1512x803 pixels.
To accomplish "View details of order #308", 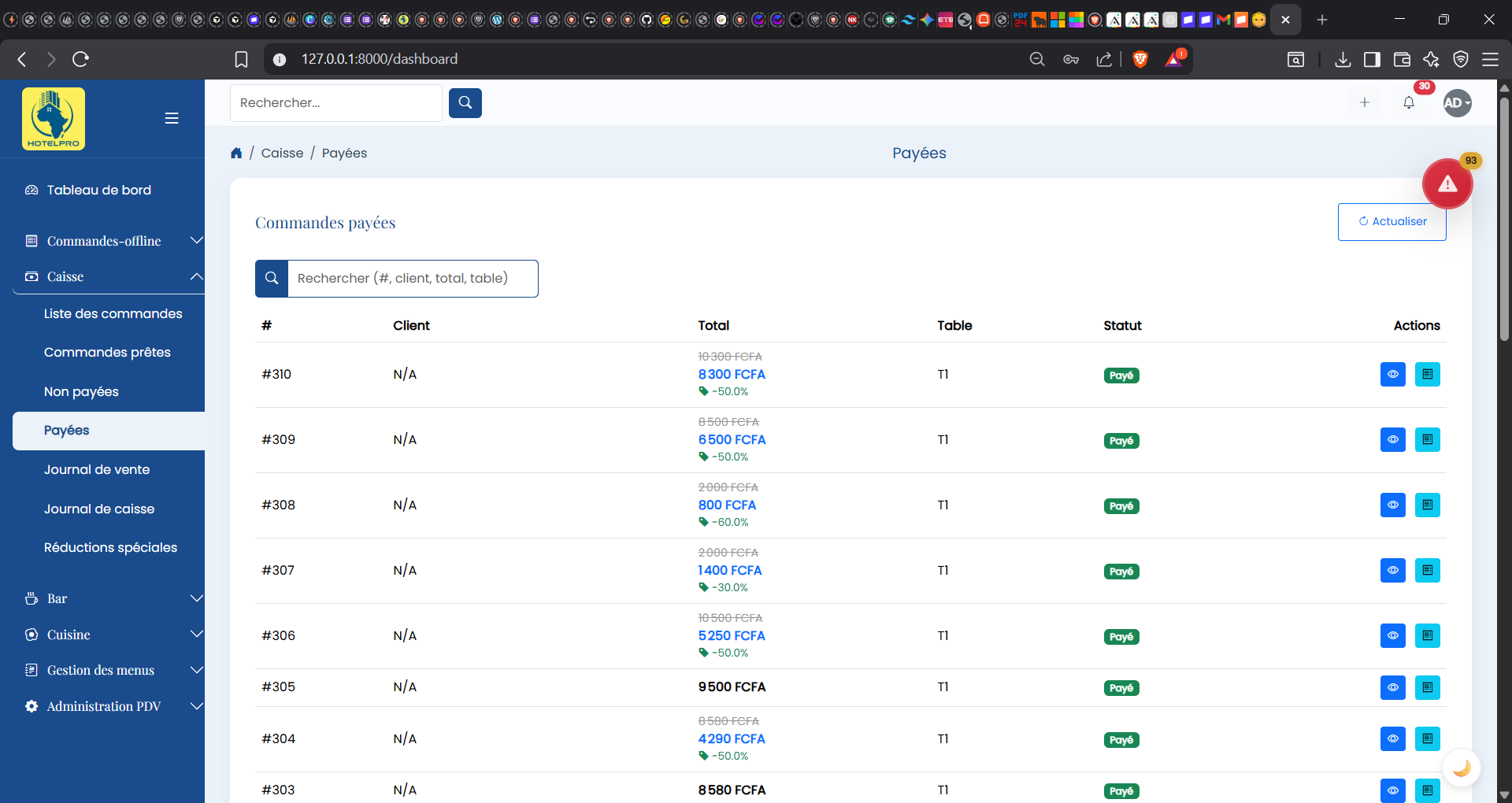I will (1393, 505).
